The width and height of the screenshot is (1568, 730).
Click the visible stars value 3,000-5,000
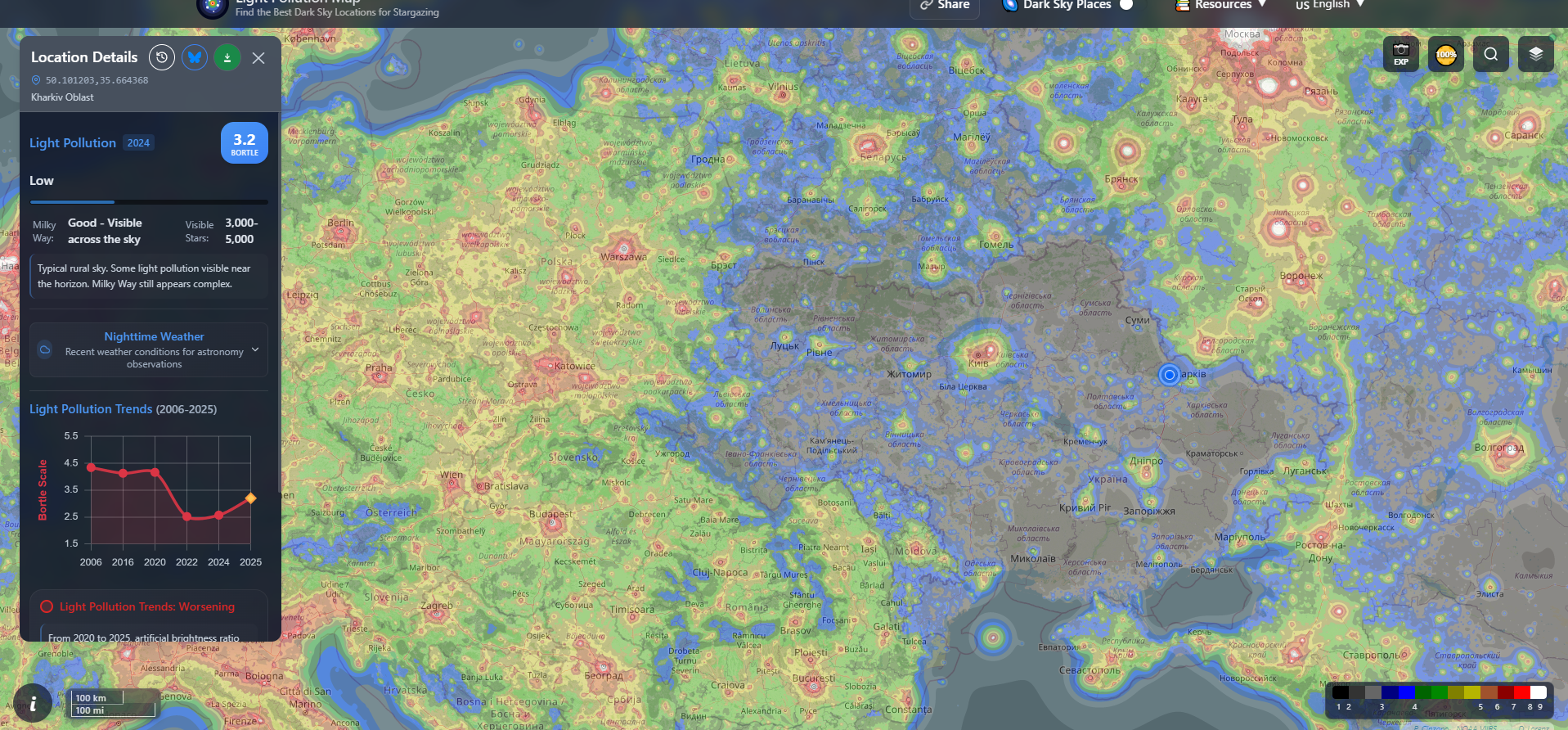tap(241, 231)
